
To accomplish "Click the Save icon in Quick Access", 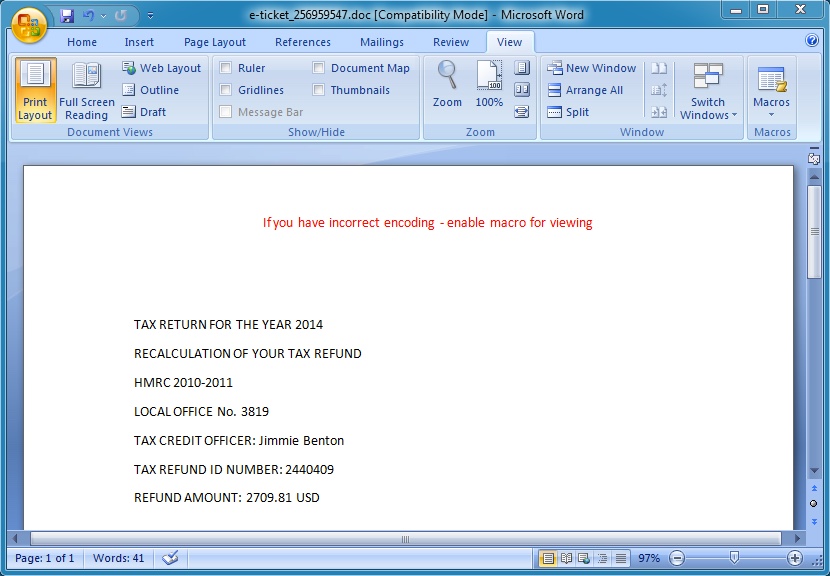I will [67, 16].
